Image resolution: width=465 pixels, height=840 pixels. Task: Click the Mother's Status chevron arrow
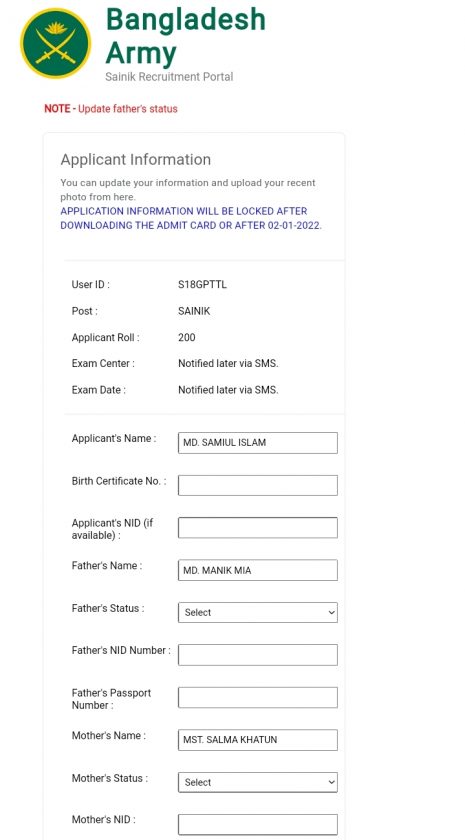(332, 783)
